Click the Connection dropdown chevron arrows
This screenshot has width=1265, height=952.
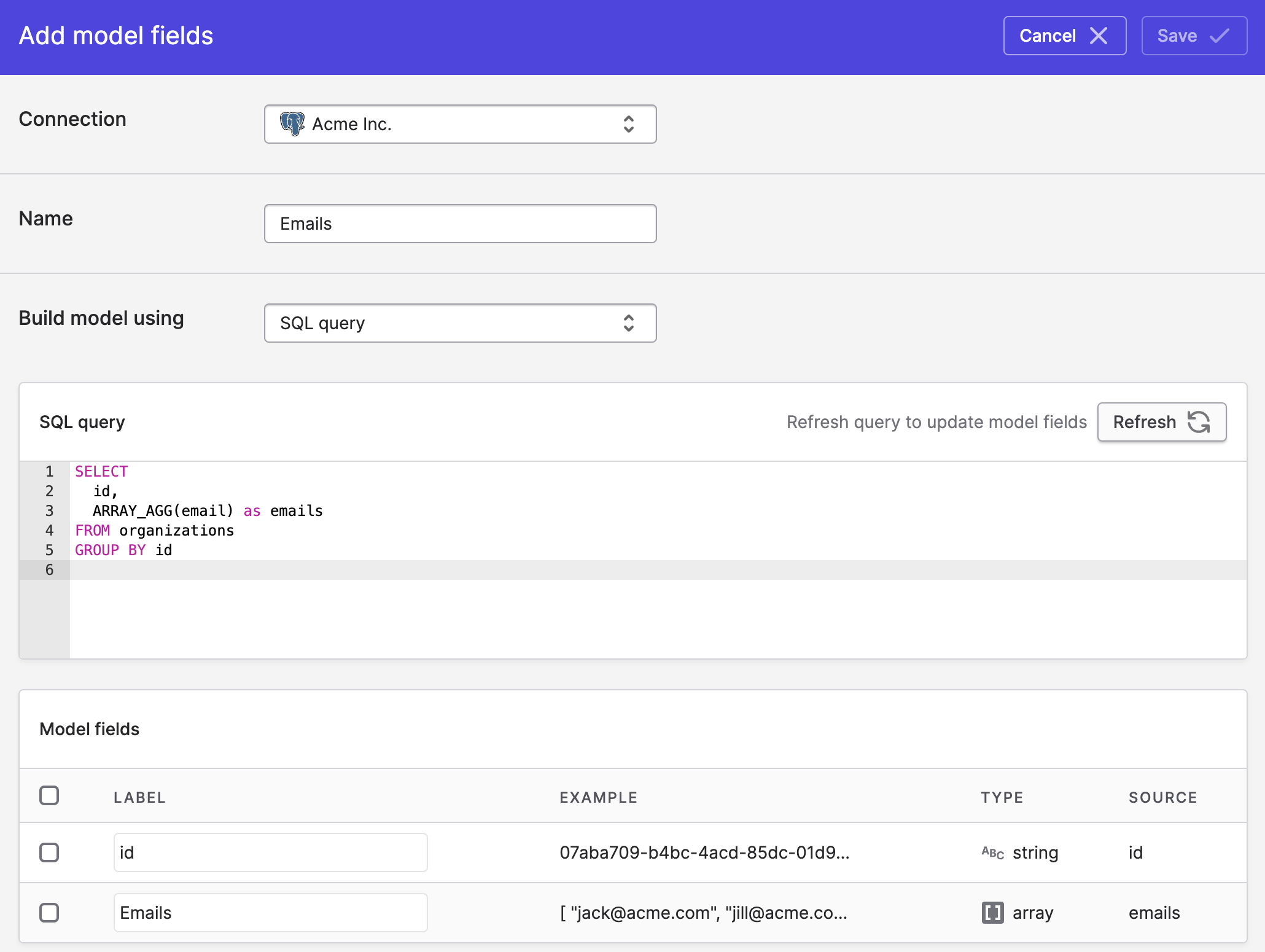[x=628, y=124]
